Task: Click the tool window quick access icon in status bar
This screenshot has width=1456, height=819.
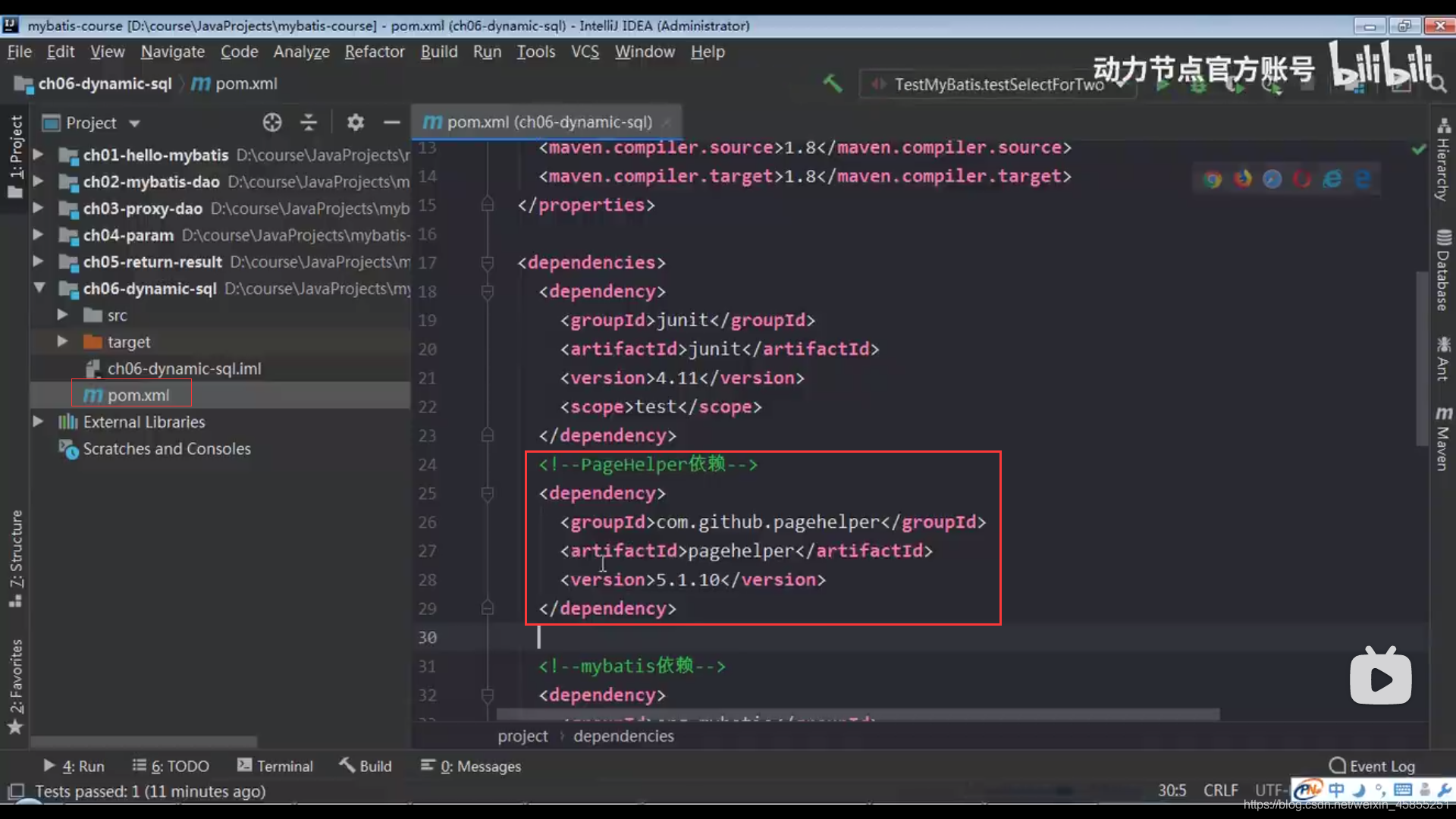Action: (16, 791)
